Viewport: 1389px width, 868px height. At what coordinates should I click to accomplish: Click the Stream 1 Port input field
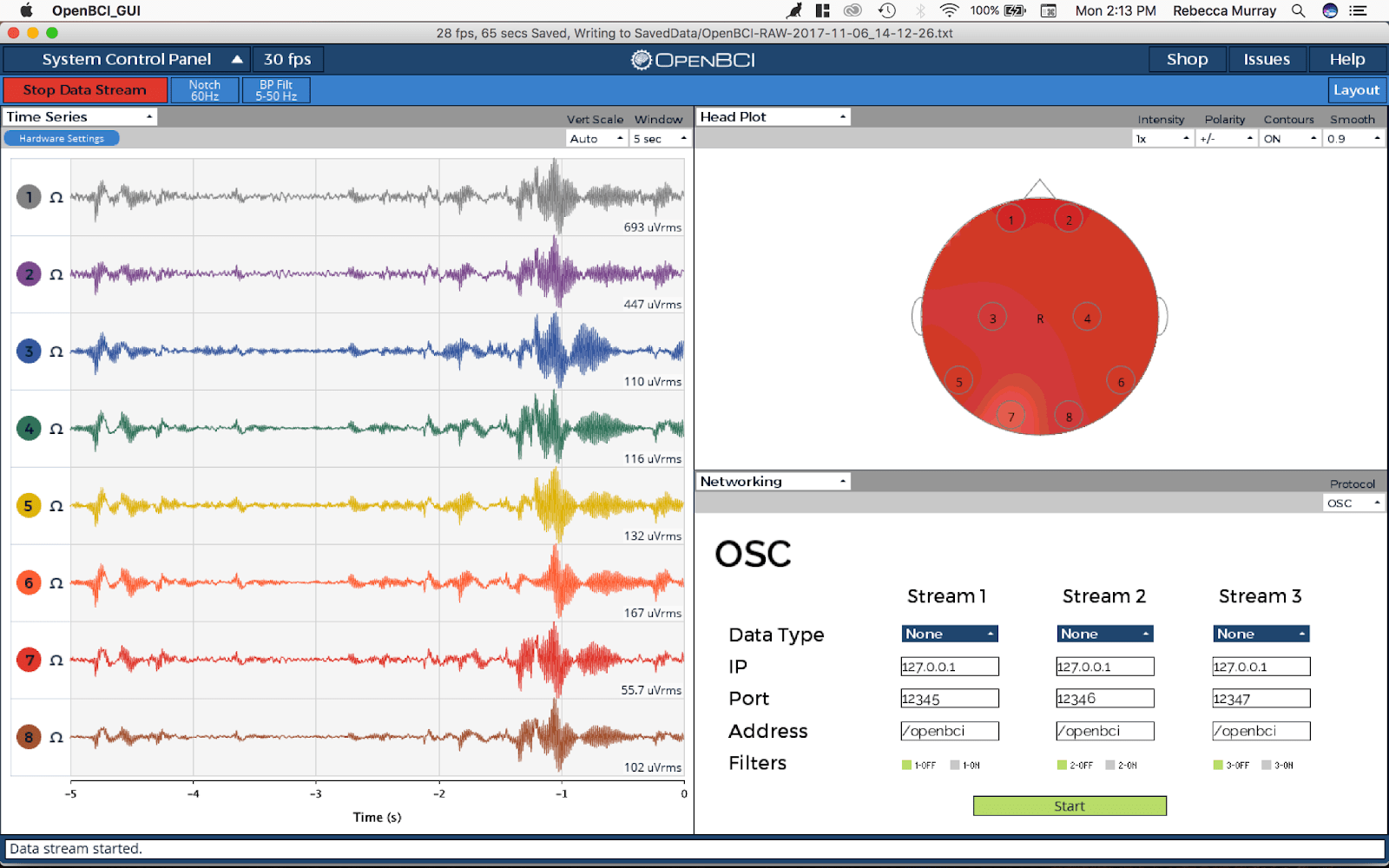(950, 699)
